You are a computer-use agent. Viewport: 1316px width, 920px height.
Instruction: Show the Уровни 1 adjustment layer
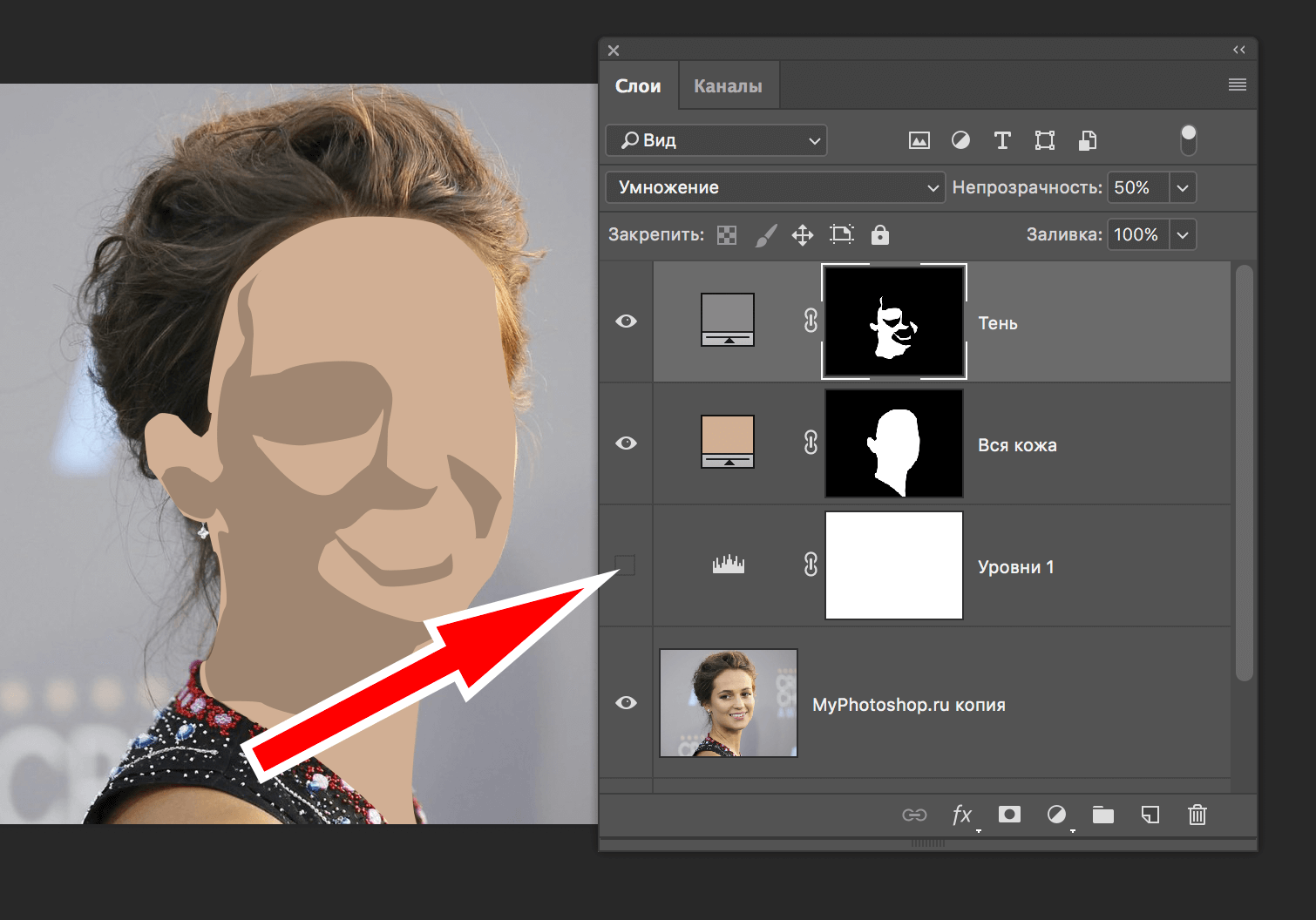coord(626,565)
